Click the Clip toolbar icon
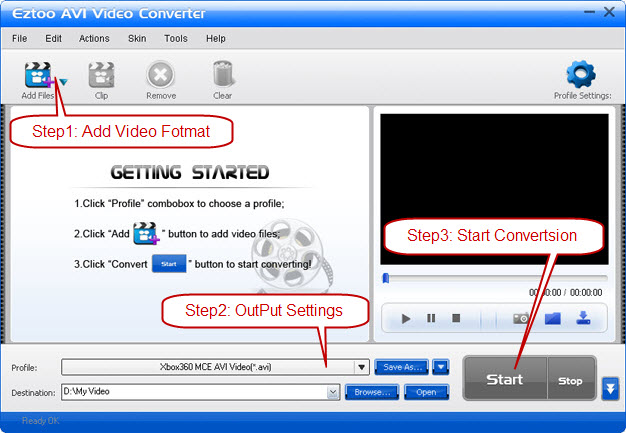Viewport: 626px width, 433px height. point(101,75)
